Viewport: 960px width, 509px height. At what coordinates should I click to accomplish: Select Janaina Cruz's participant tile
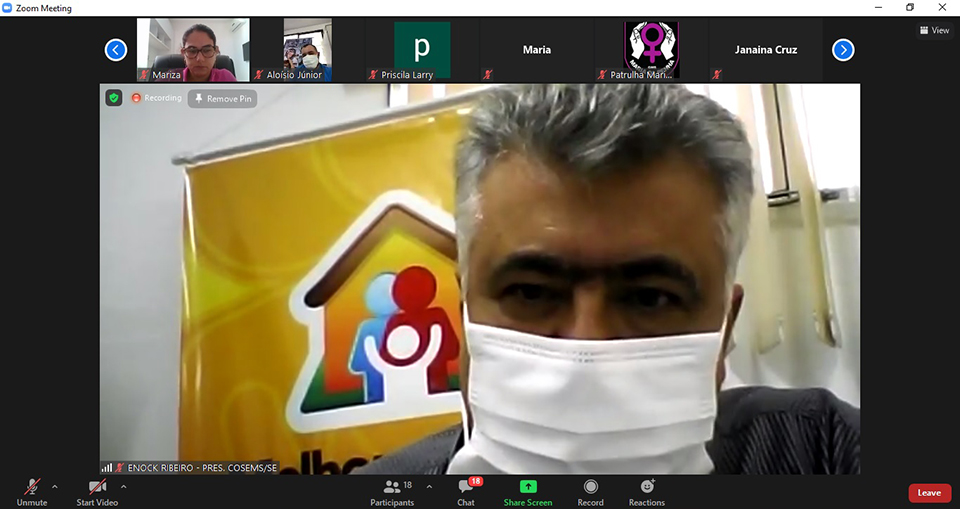[765, 49]
